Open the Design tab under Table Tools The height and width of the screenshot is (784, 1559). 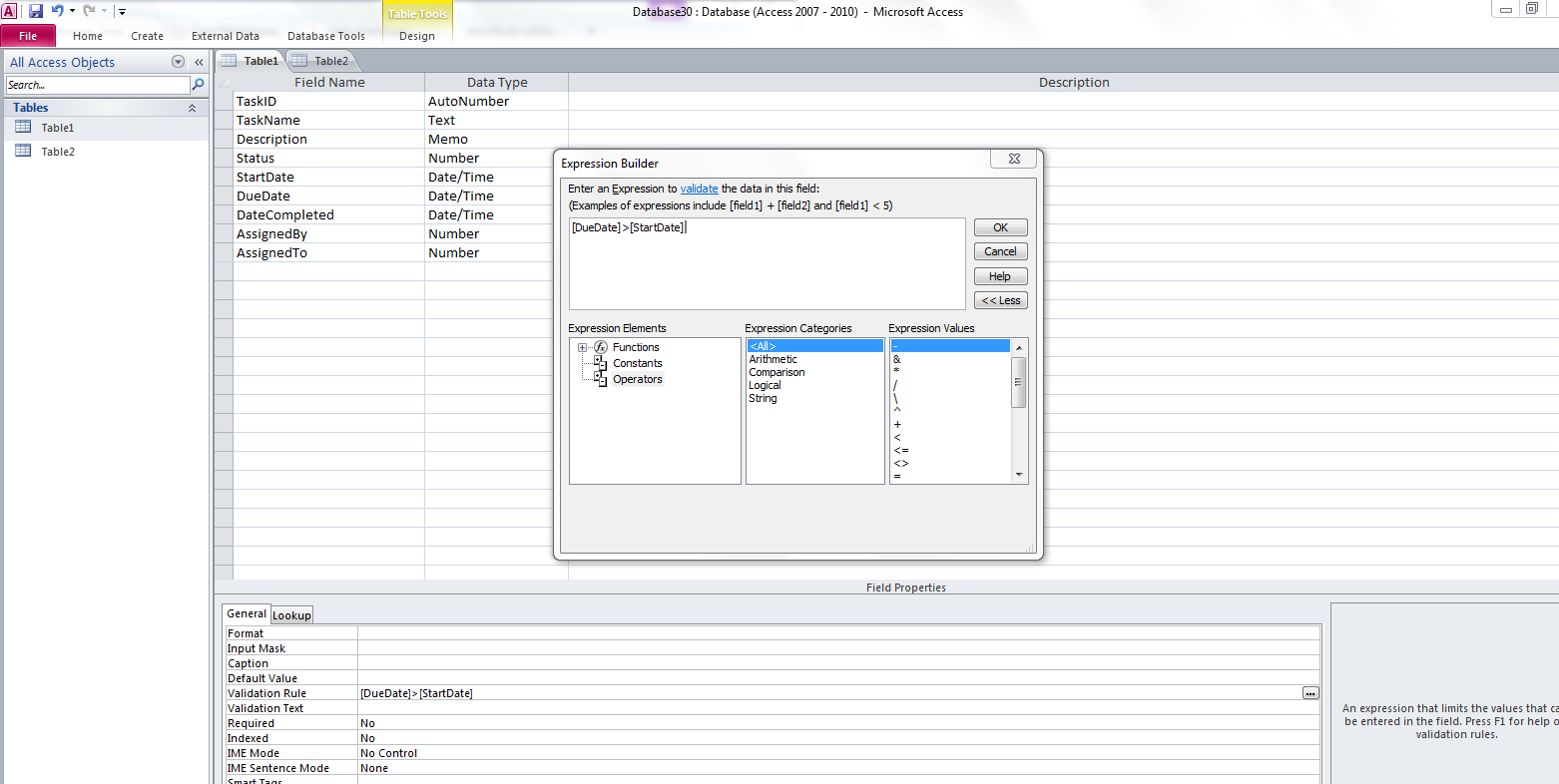pyautogui.click(x=417, y=36)
